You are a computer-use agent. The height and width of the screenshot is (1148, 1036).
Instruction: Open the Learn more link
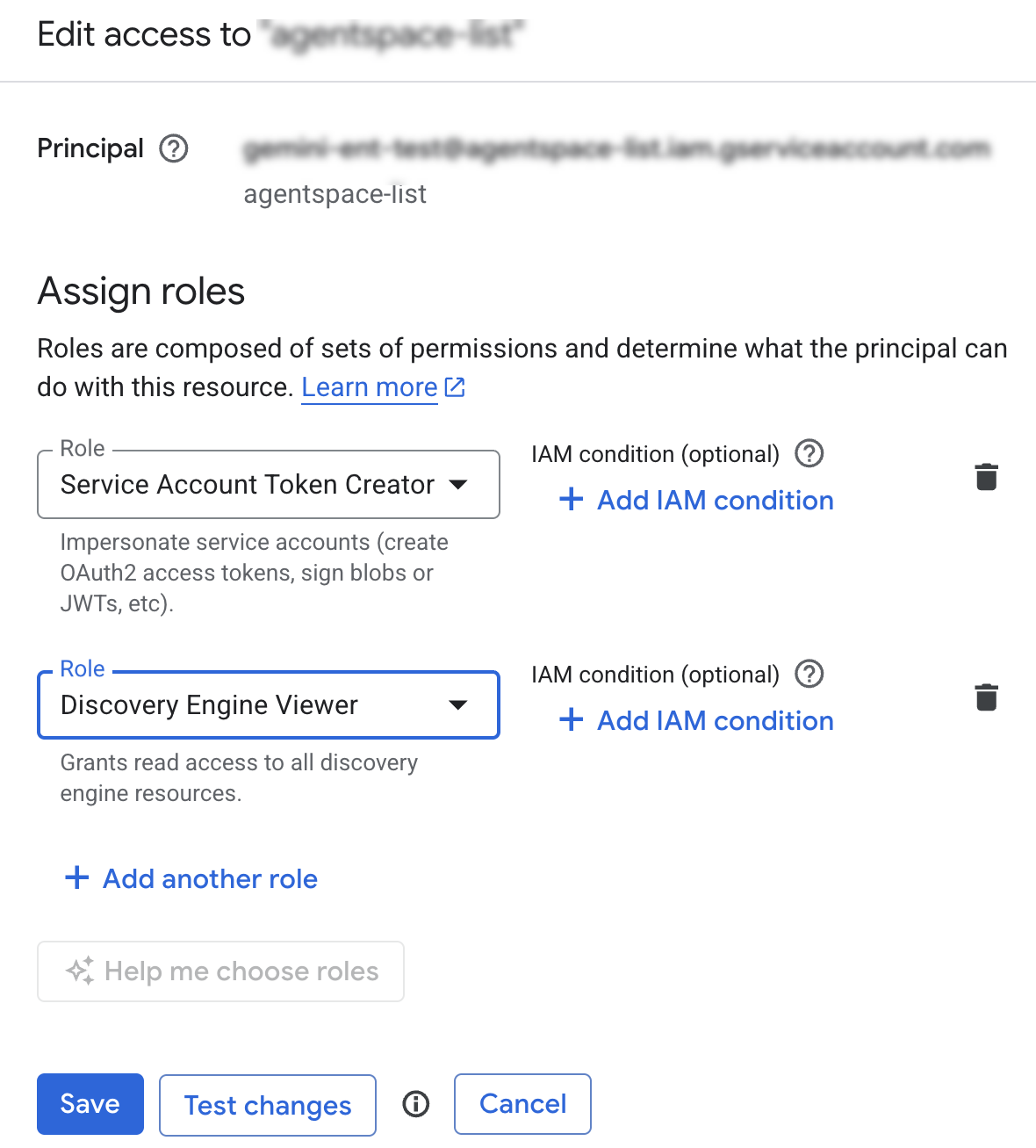pos(369,387)
